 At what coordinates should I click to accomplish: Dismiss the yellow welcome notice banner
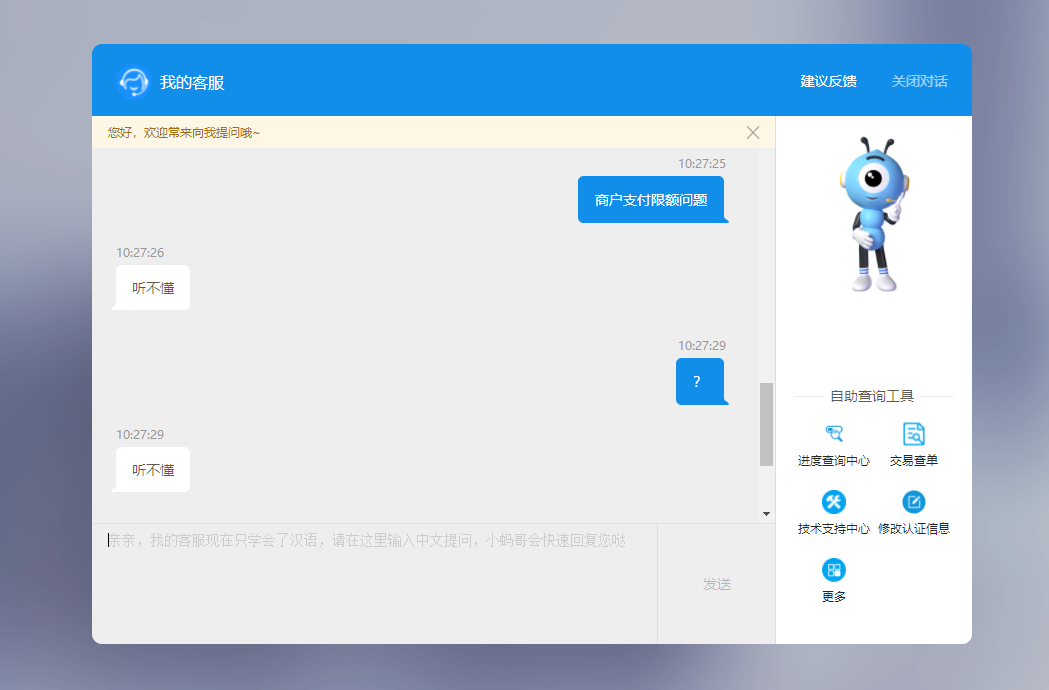pyautogui.click(x=753, y=132)
